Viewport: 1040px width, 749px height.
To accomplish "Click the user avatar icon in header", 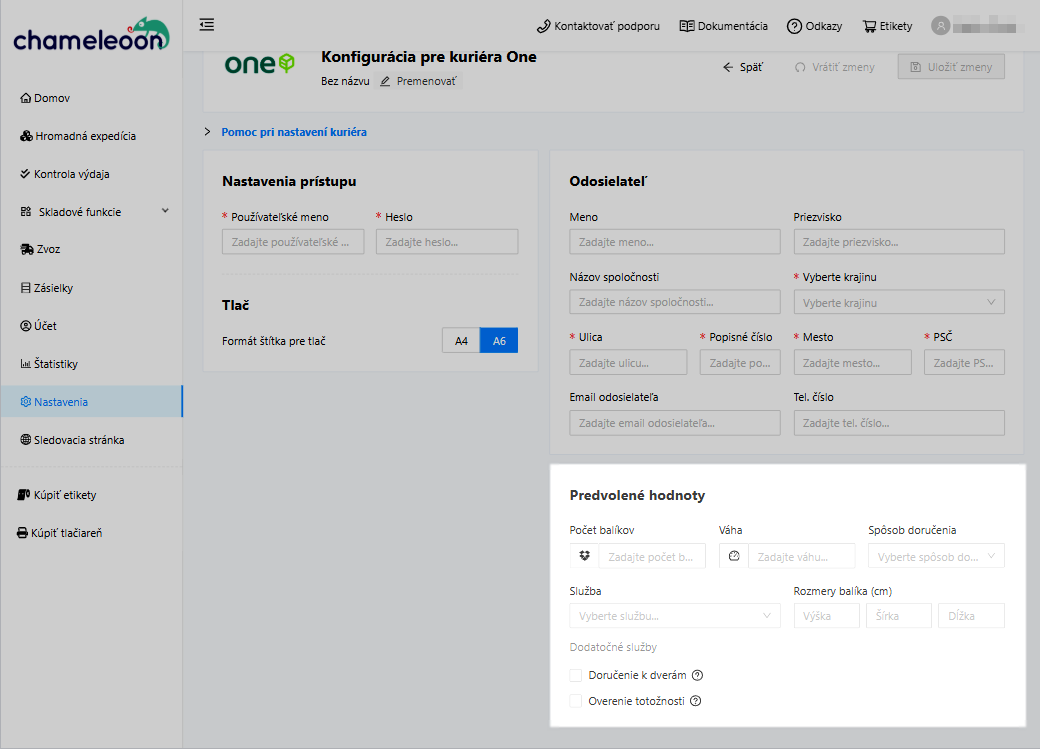I will coord(940,26).
